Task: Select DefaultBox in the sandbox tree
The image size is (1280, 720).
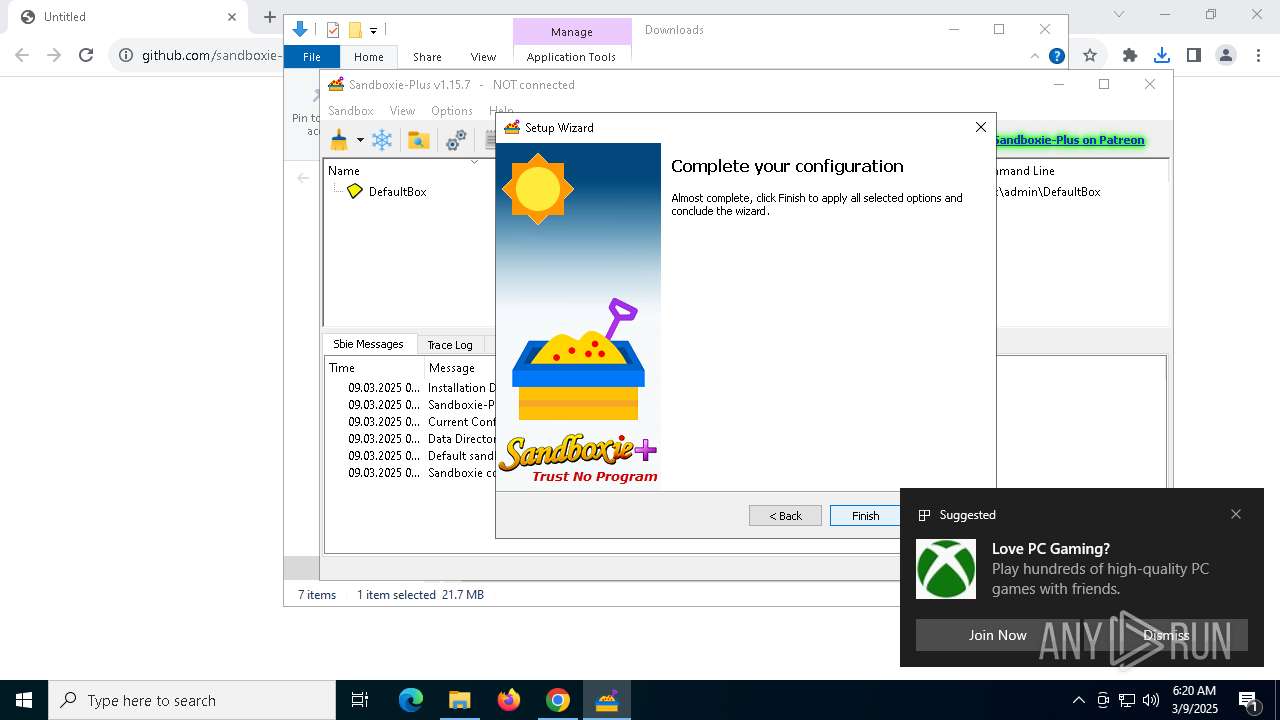Action: click(x=398, y=191)
